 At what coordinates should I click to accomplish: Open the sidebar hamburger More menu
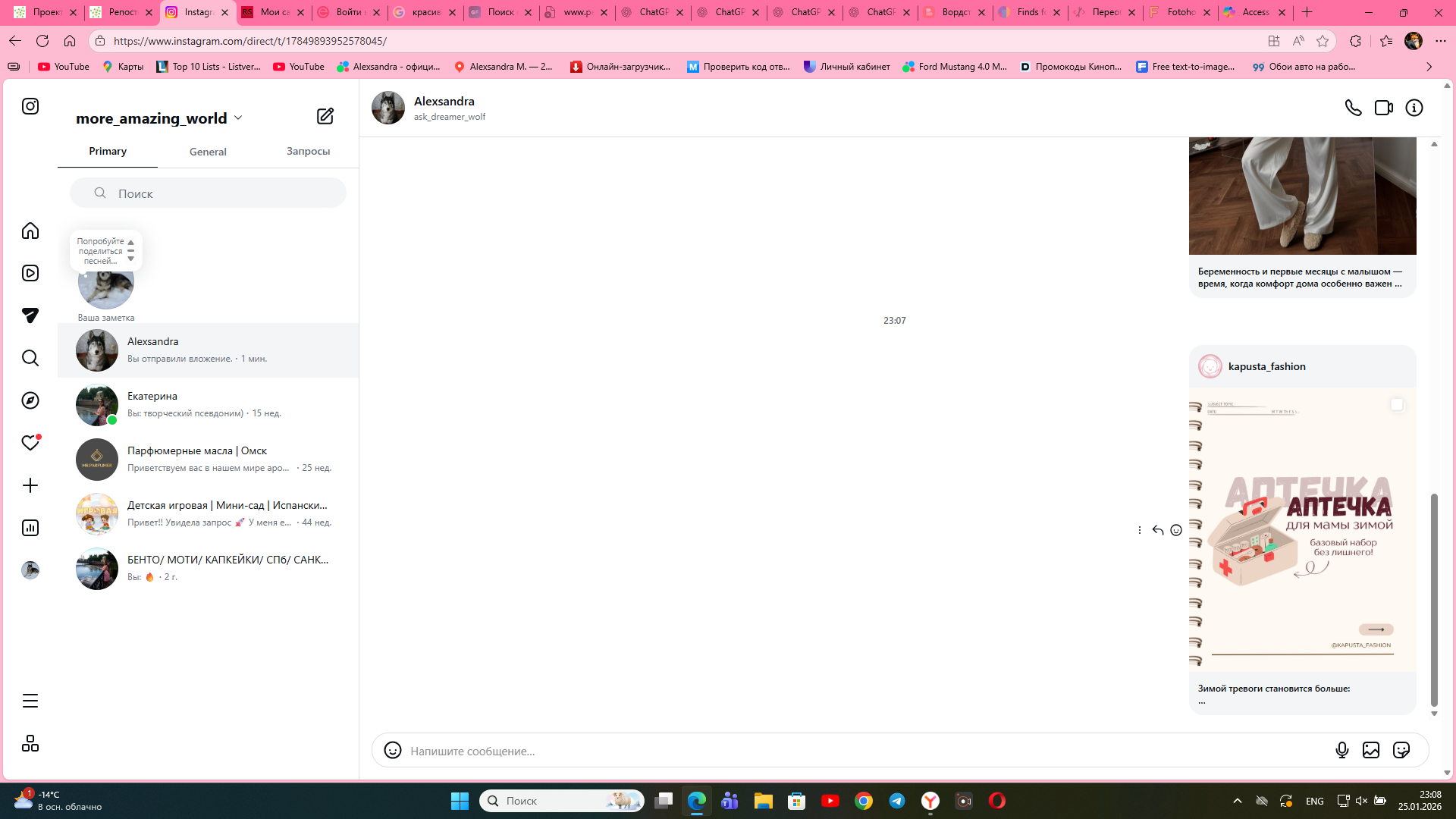[30, 701]
